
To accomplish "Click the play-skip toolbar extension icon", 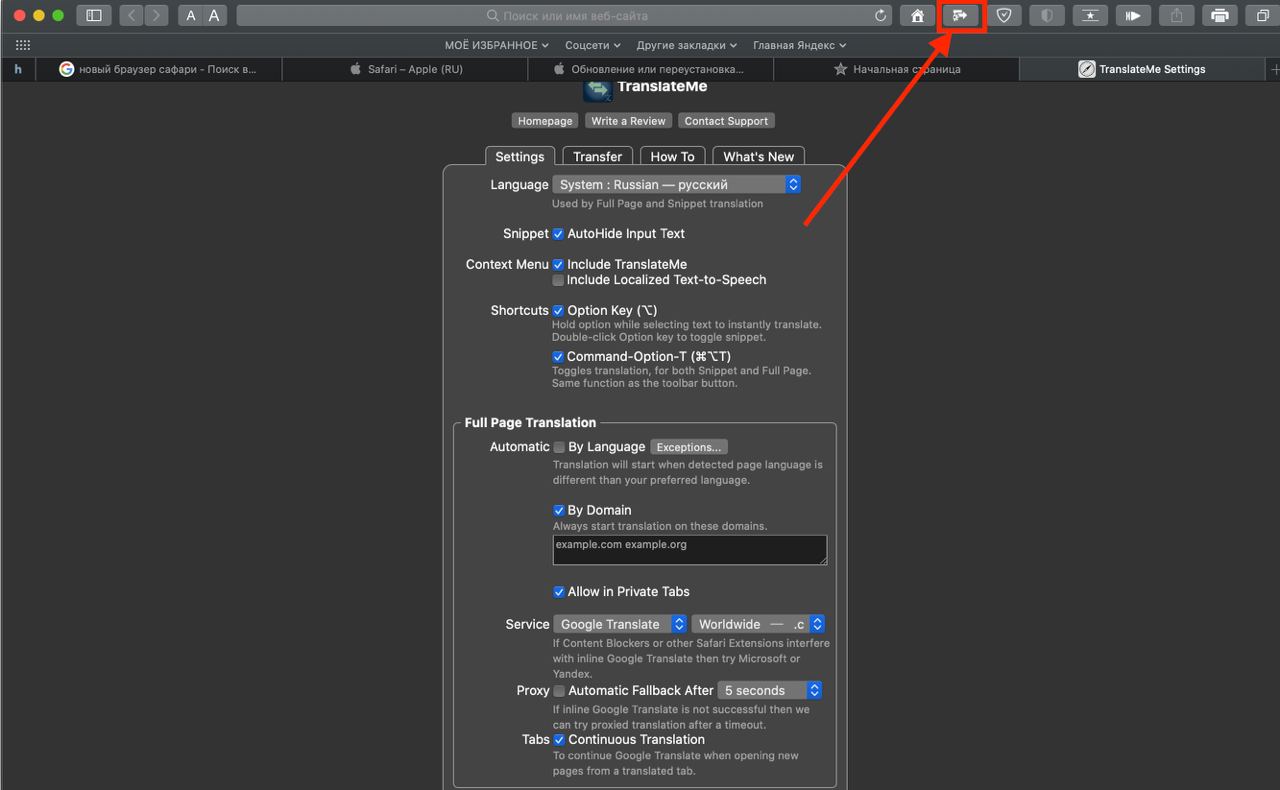I will 1133,15.
